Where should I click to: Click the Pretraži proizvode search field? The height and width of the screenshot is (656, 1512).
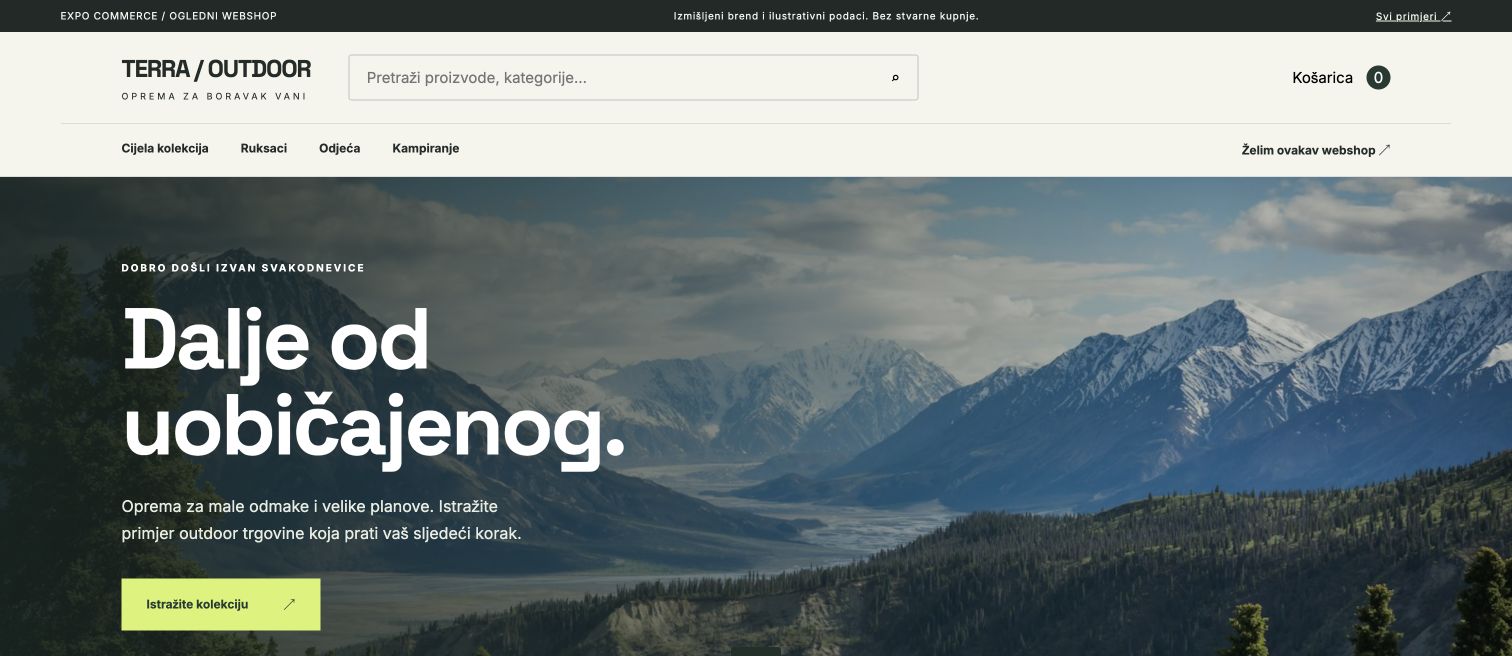[x=633, y=77]
